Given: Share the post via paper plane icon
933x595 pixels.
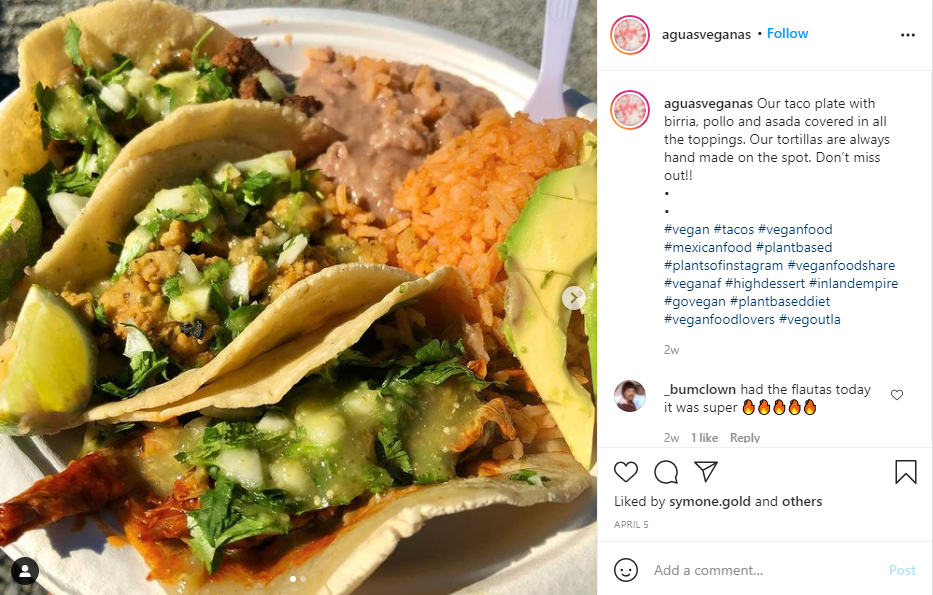Looking at the screenshot, I should coord(706,471).
